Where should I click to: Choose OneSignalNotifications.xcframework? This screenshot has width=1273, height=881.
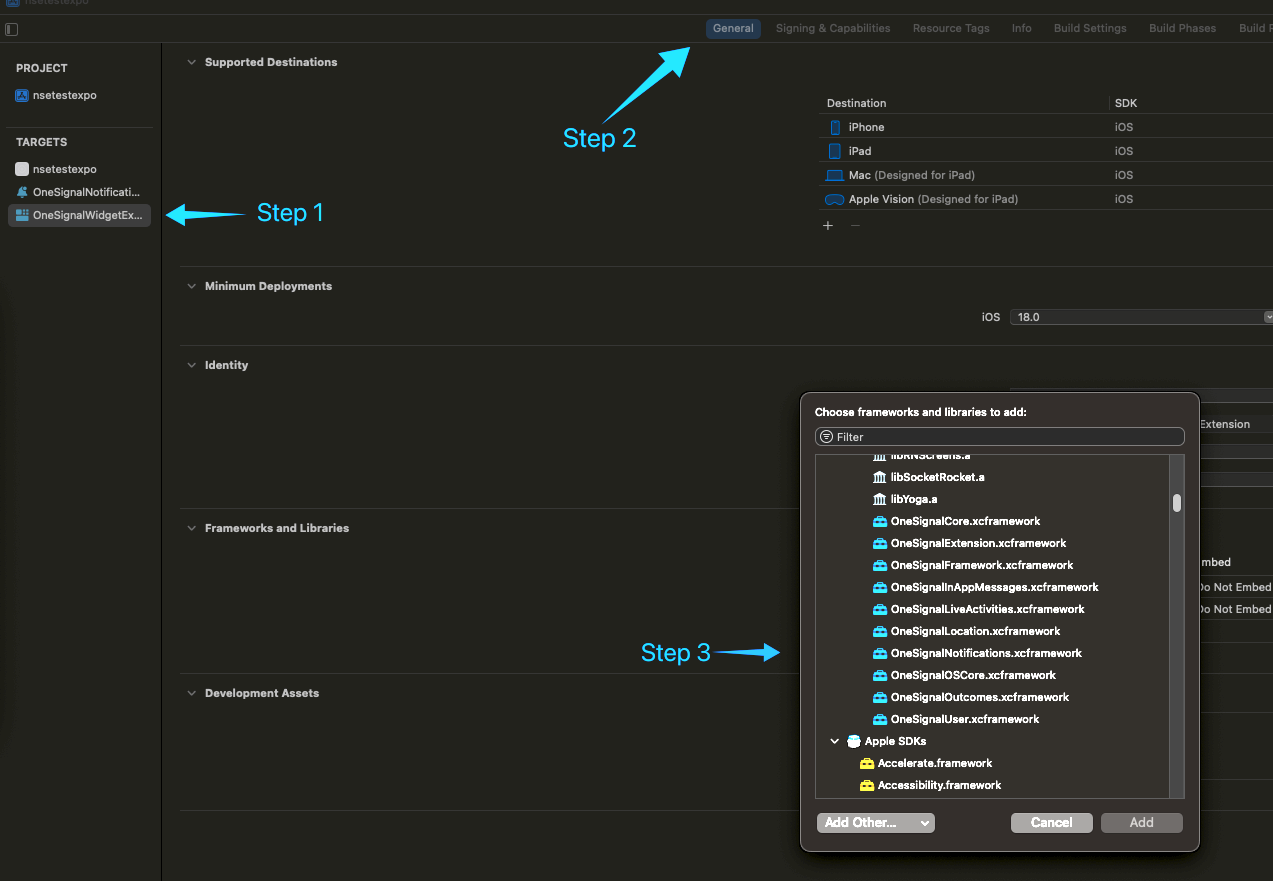tap(986, 653)
